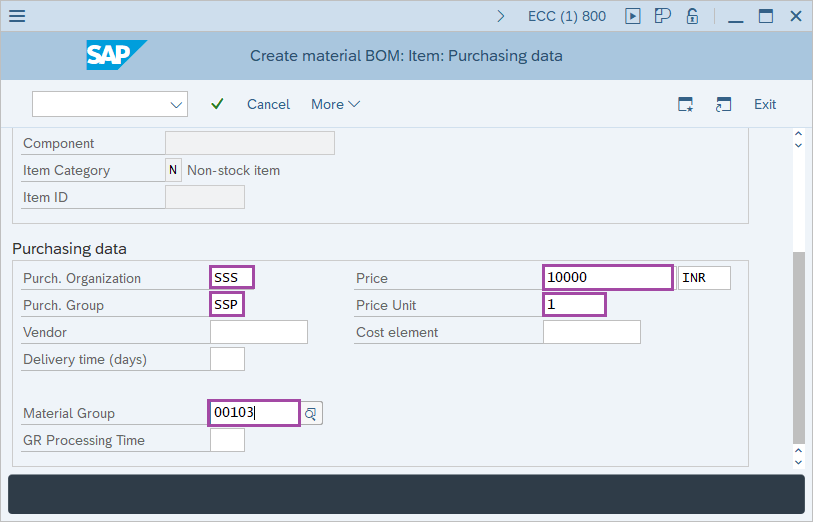Open the hamburger menu at top left
This screenshot has height=522, width=813.
click(x=17, y=16)
